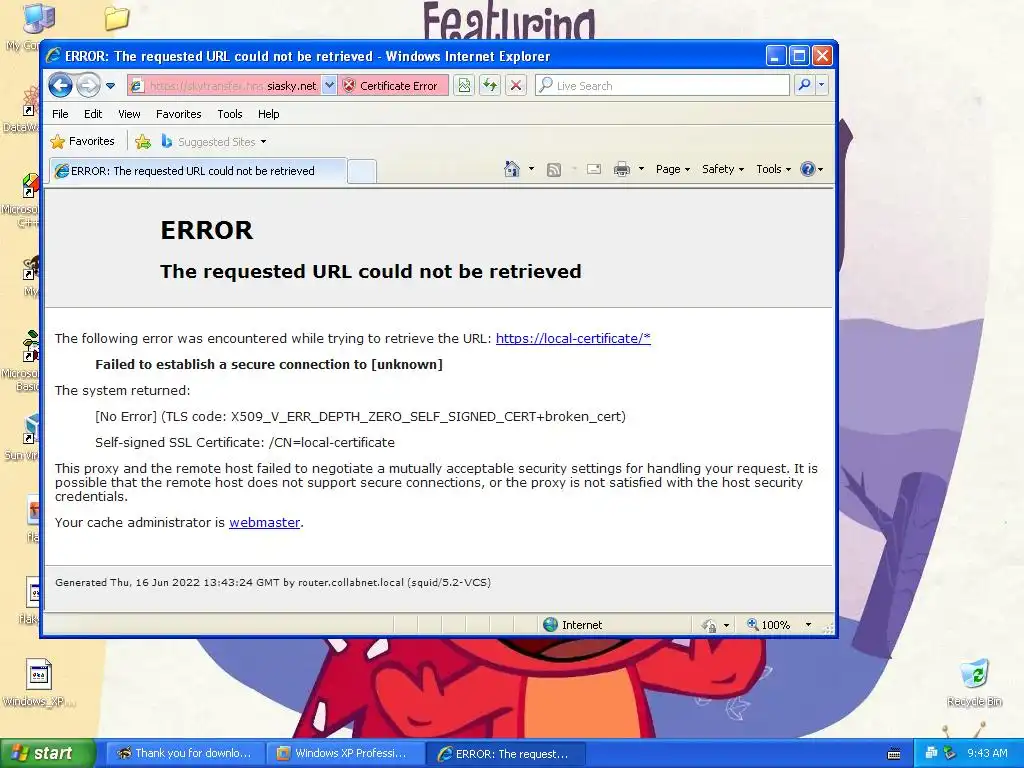Open the zoom level dropdown arrow

(808, 625)
